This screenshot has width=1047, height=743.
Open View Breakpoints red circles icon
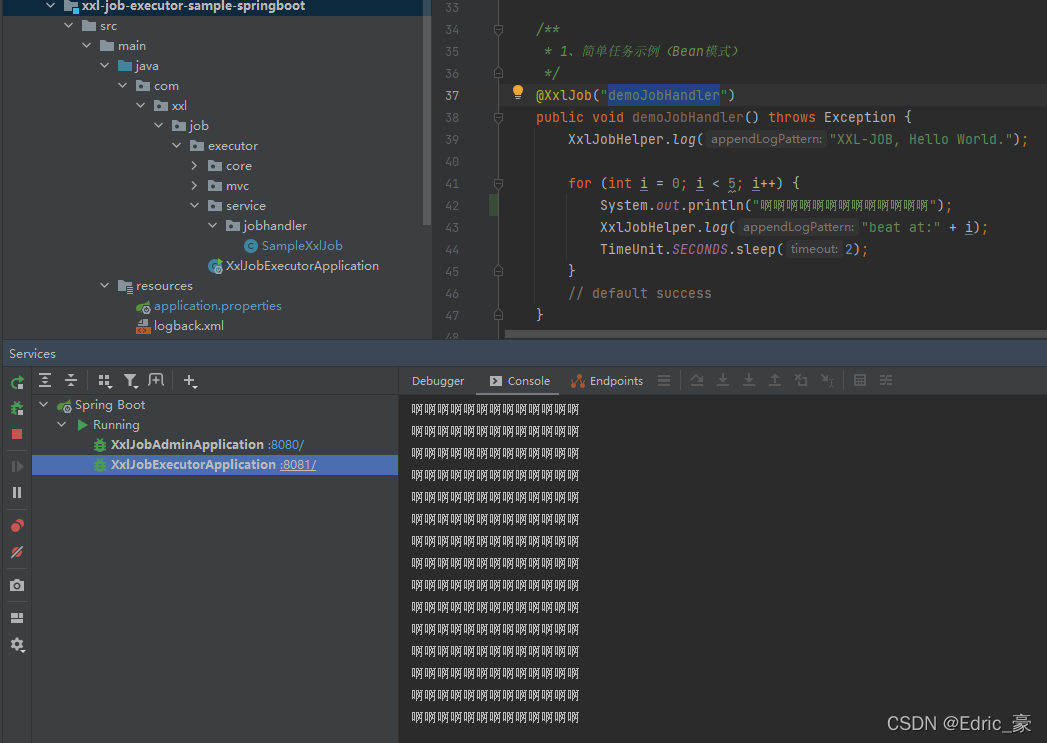[17, 525]
